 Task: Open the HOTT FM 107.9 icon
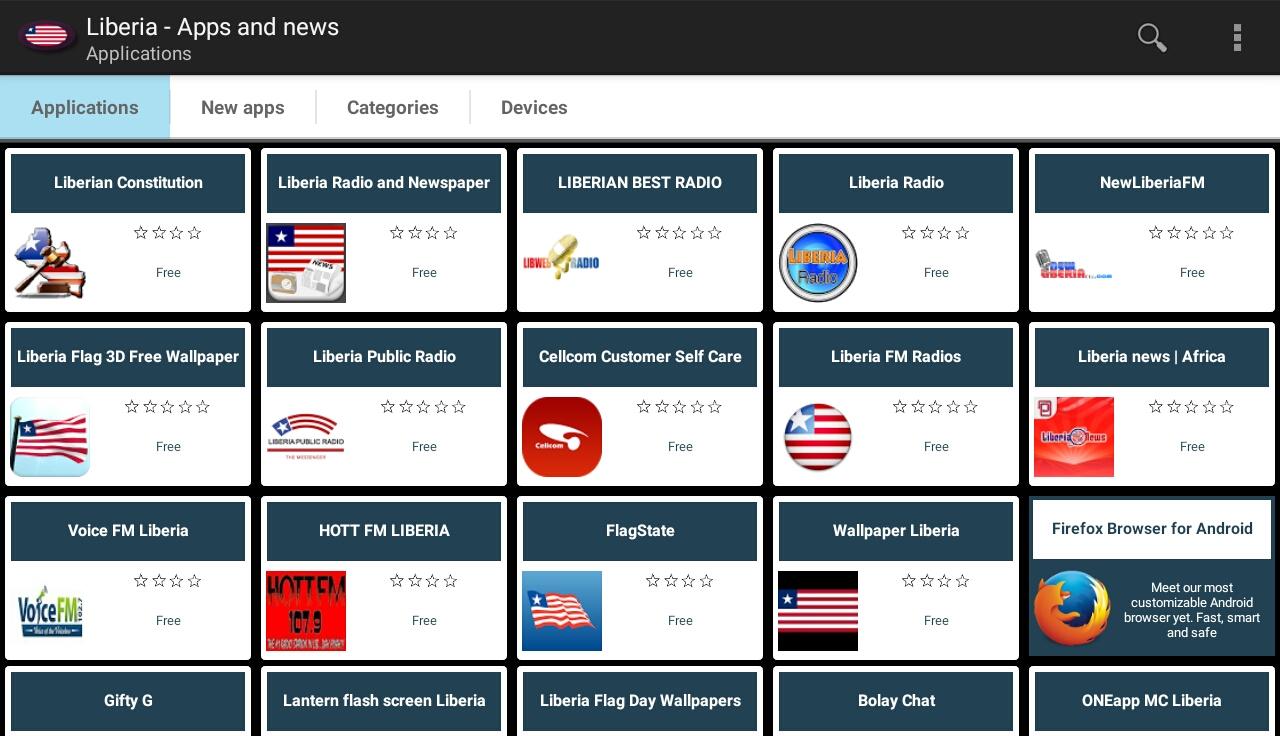click(x=306, y=611)
